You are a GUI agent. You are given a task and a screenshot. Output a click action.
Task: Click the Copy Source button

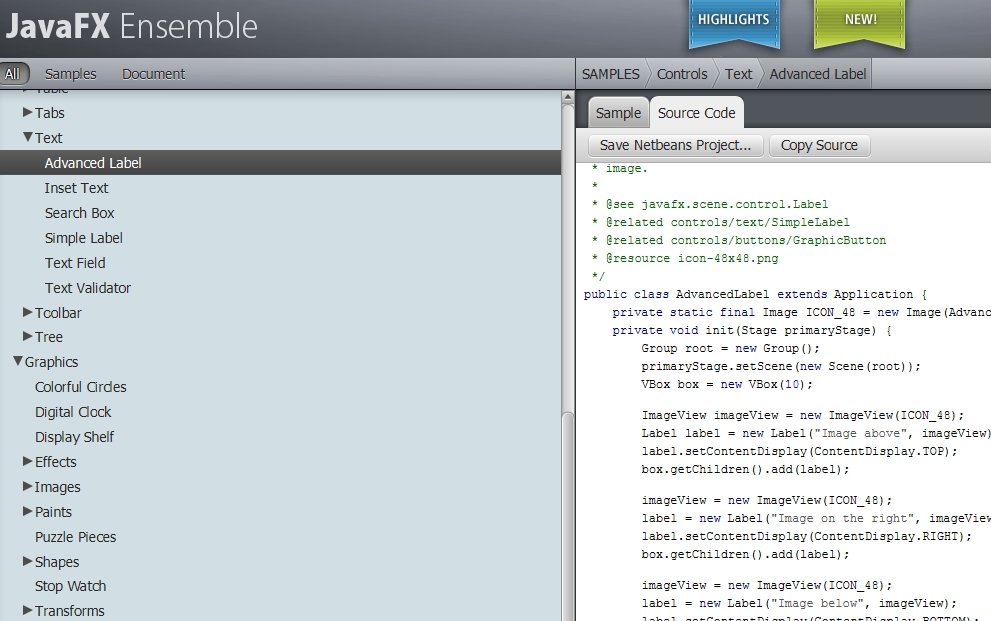coord(819,145)
